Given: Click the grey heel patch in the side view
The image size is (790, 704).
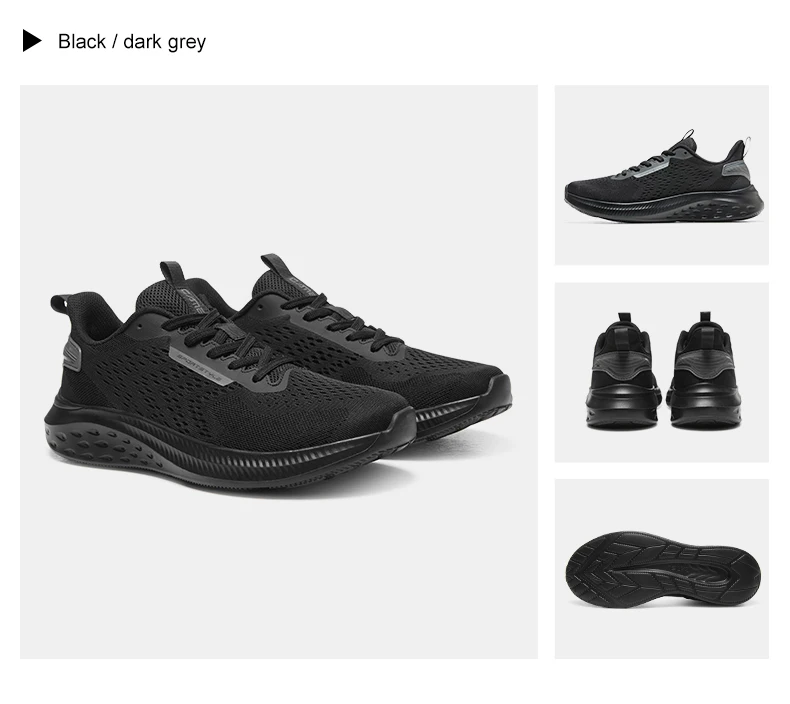Looking at the screenshot, I should coord(736,170).
